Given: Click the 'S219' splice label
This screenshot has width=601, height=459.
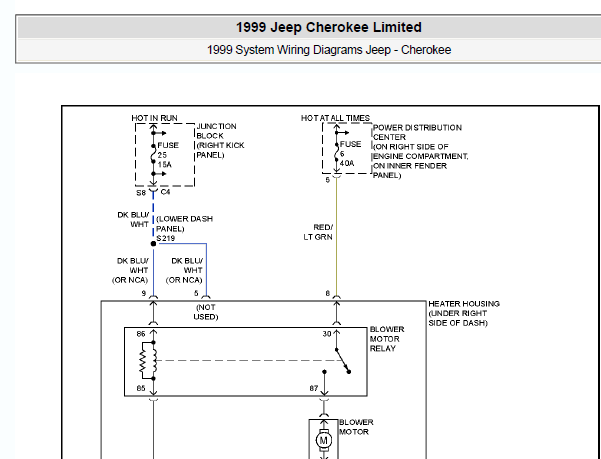Looking at the screenshot, I should pyautogui.click(x=166, y=238).
